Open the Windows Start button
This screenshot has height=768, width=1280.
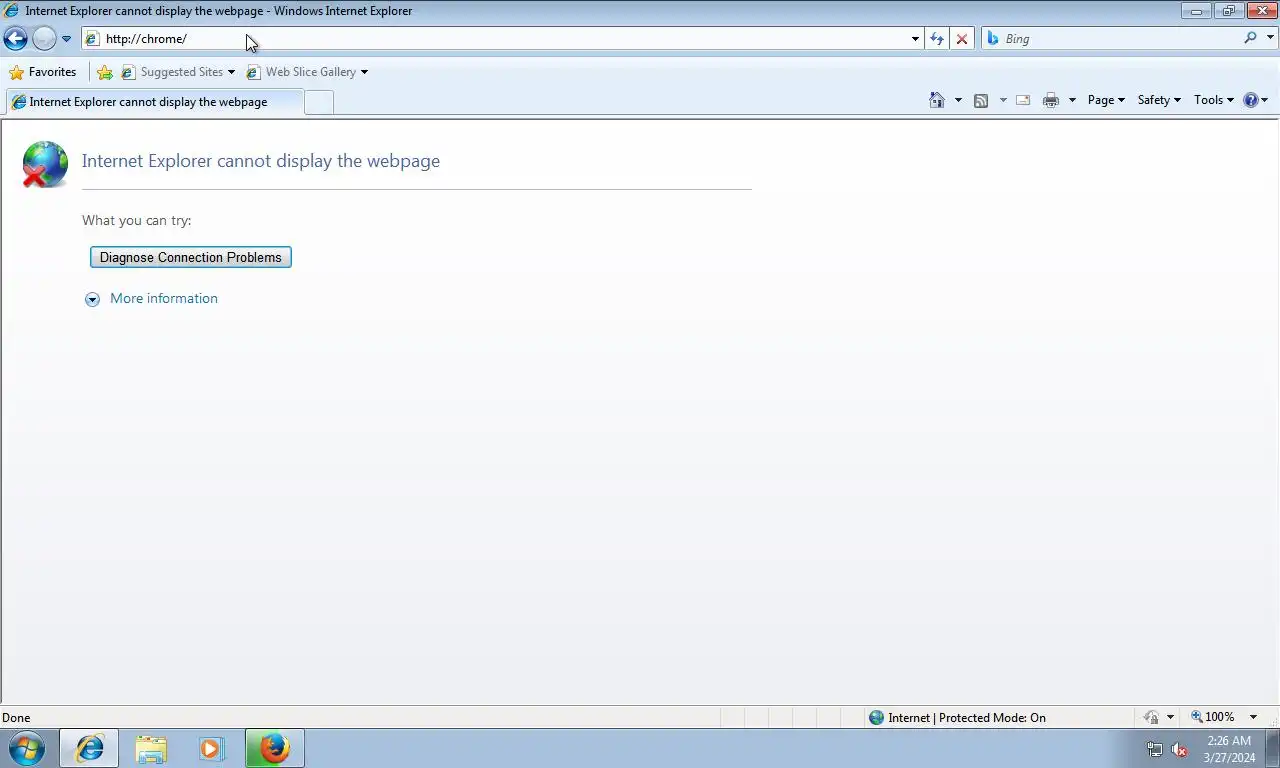(x=27, y=748)
